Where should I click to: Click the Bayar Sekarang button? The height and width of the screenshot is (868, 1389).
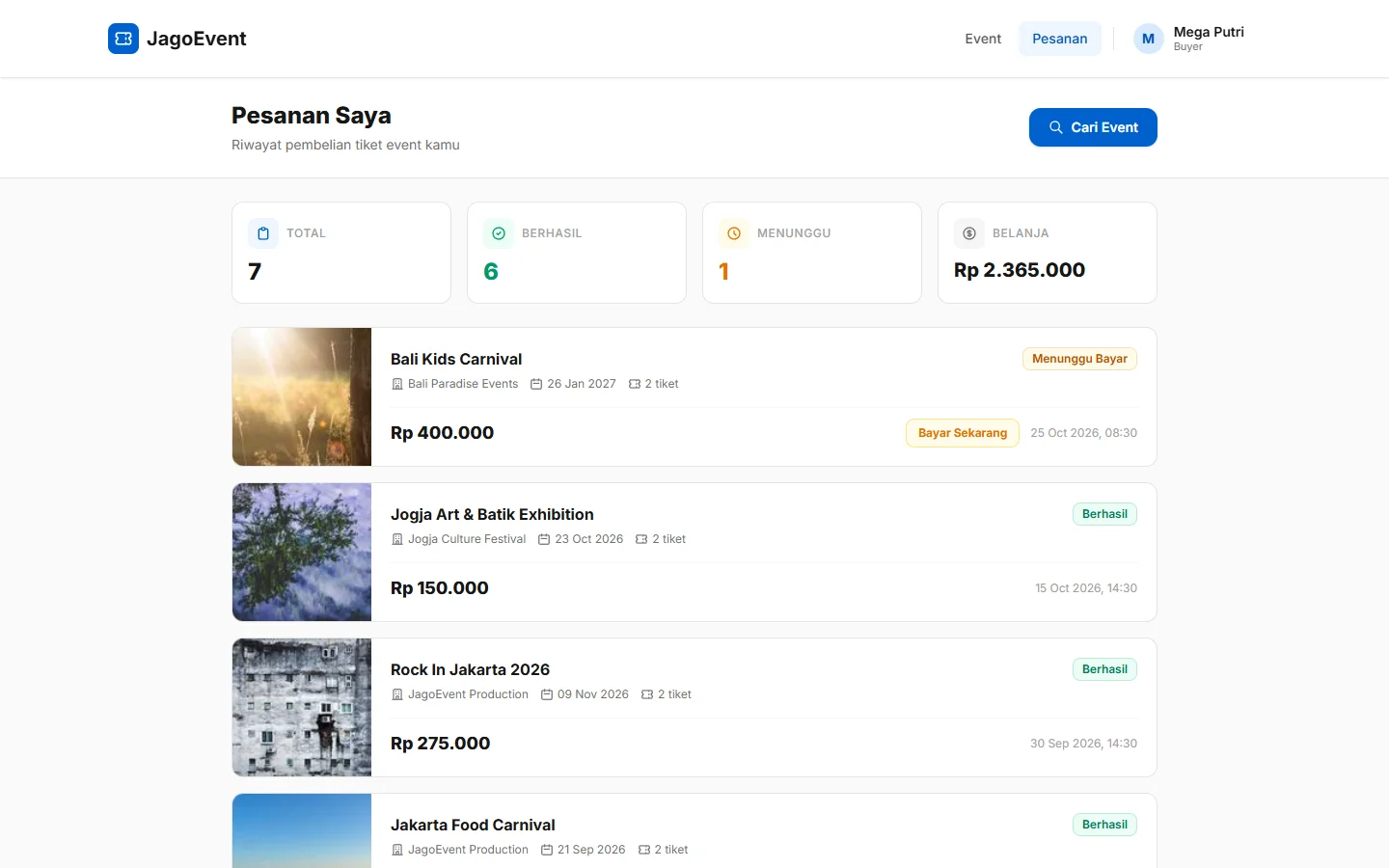[963, 433]
